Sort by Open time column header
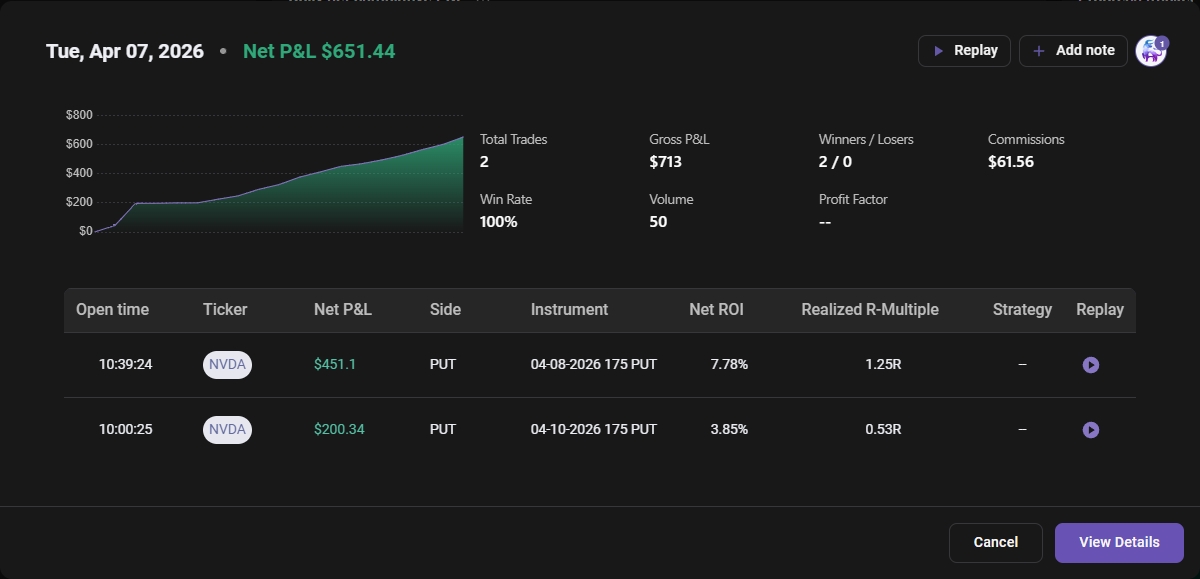Image resolution: width=1200 pixels, height=579 pixels. pyautogui.click(x=112, y=310)
